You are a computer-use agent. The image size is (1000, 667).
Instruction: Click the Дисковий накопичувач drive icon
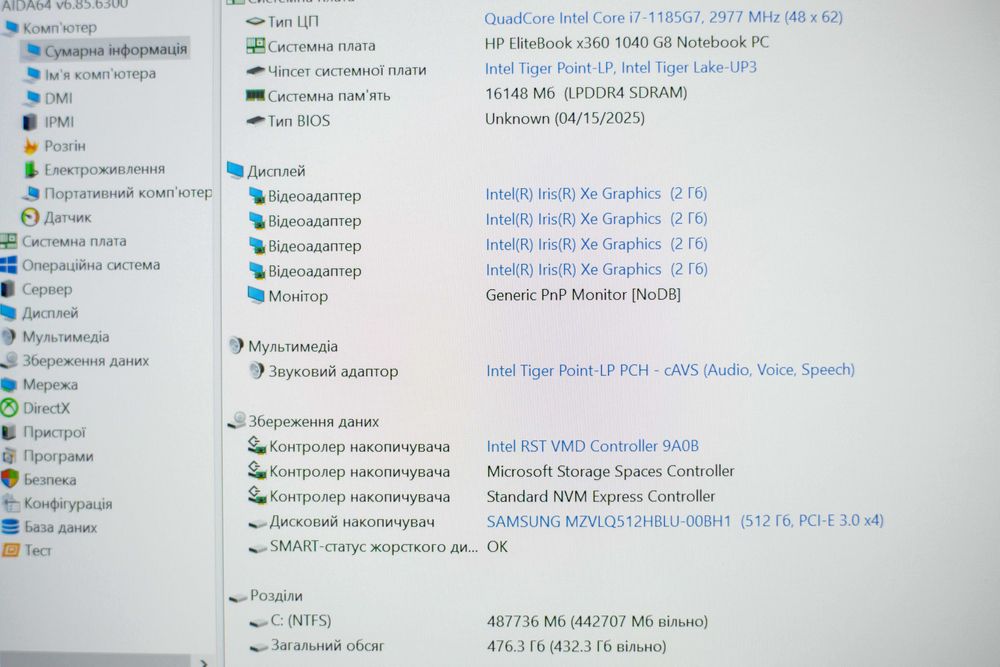coord(257,523)
